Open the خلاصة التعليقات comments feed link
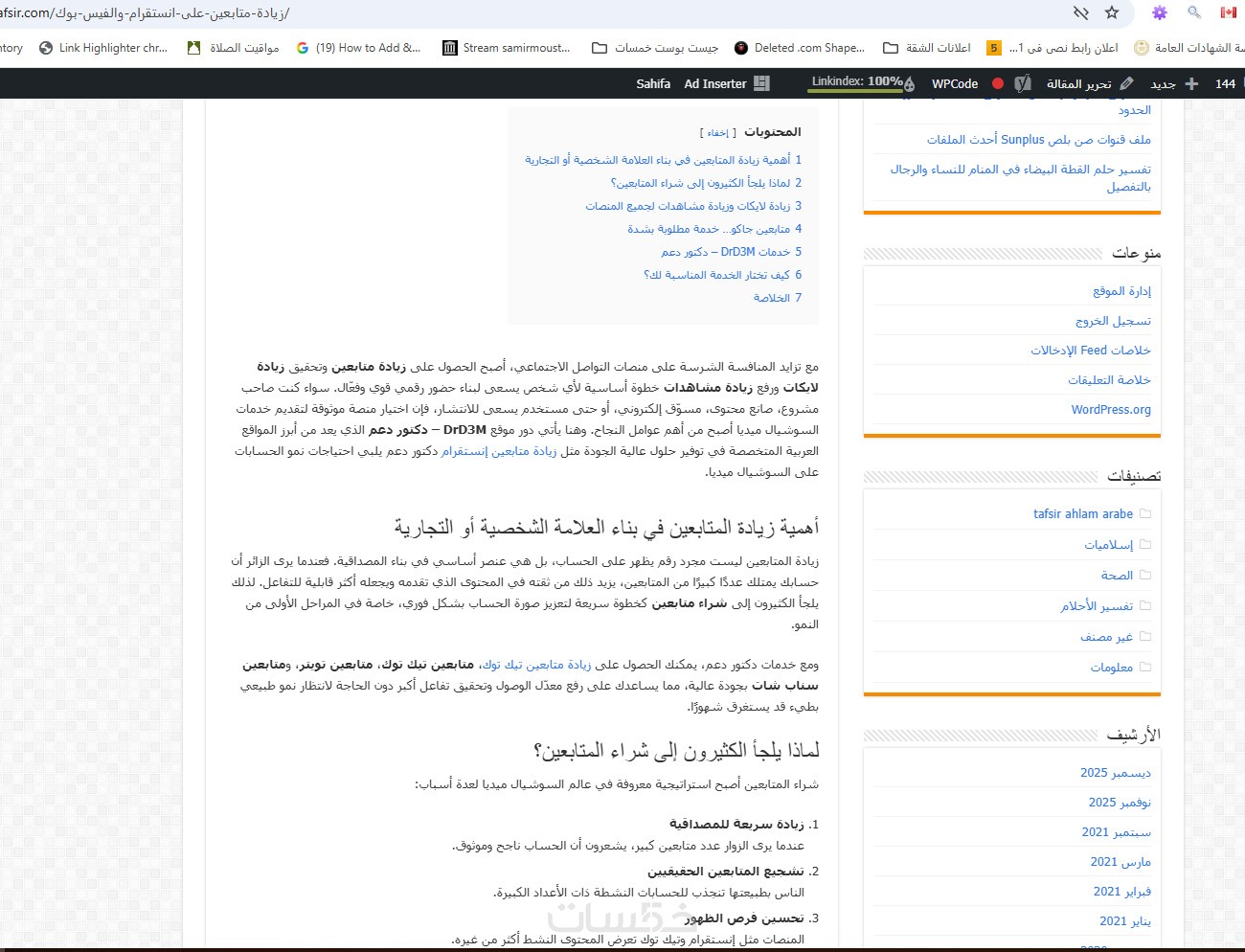 (x=1109, y=380)
